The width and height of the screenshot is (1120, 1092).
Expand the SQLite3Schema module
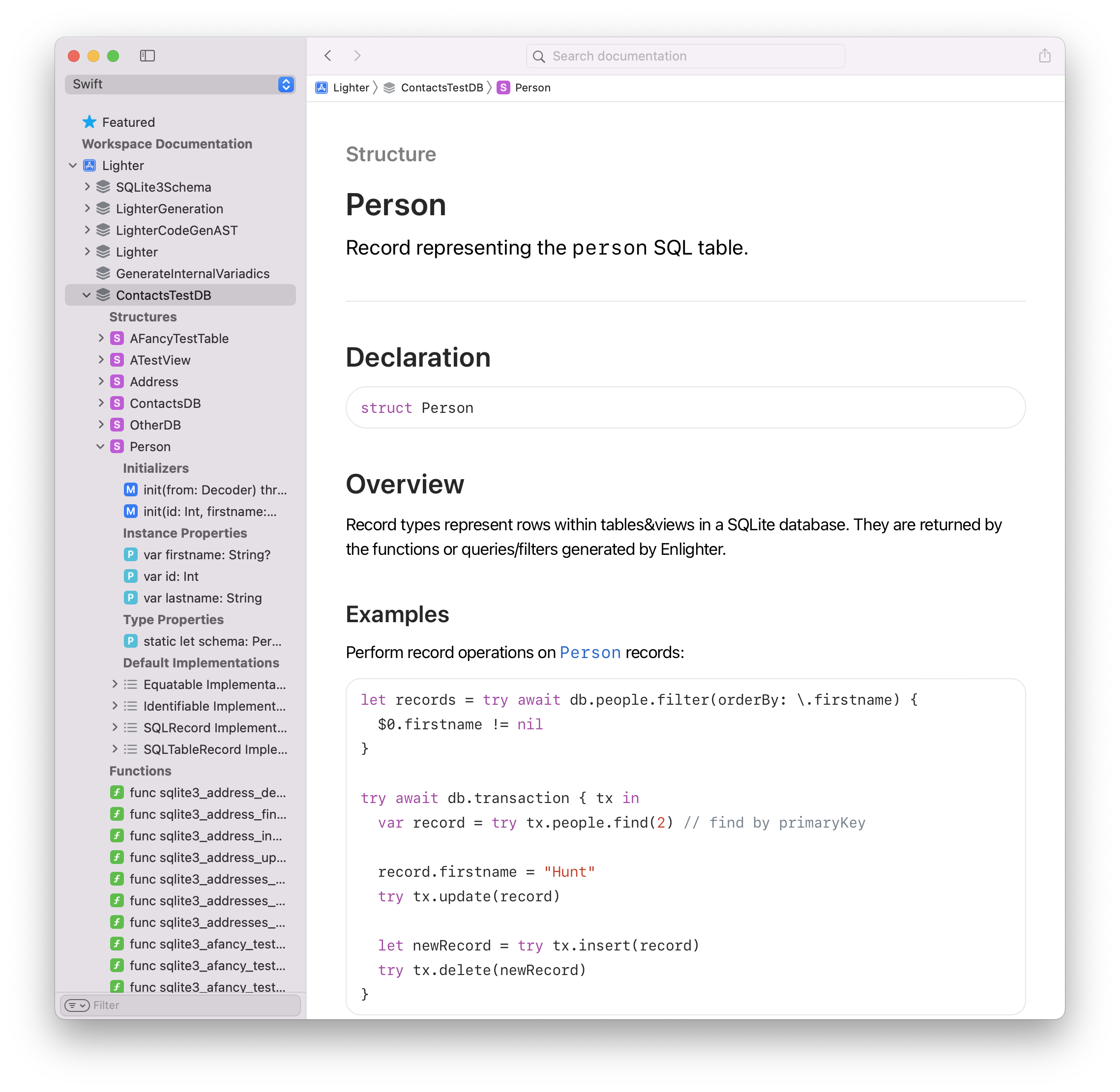click(x=87, y=187)
